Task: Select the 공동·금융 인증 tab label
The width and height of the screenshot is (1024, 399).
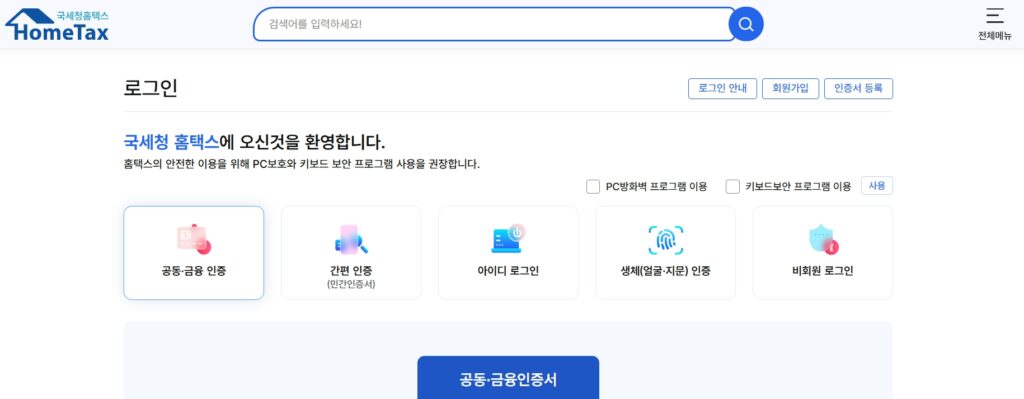Action: 193,271
